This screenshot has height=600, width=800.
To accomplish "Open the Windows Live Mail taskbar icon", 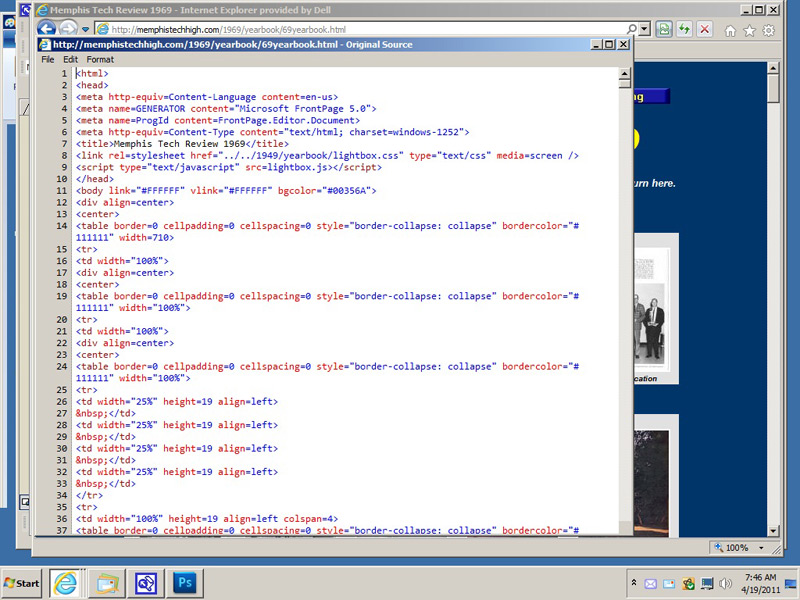I will coord(107,583).
